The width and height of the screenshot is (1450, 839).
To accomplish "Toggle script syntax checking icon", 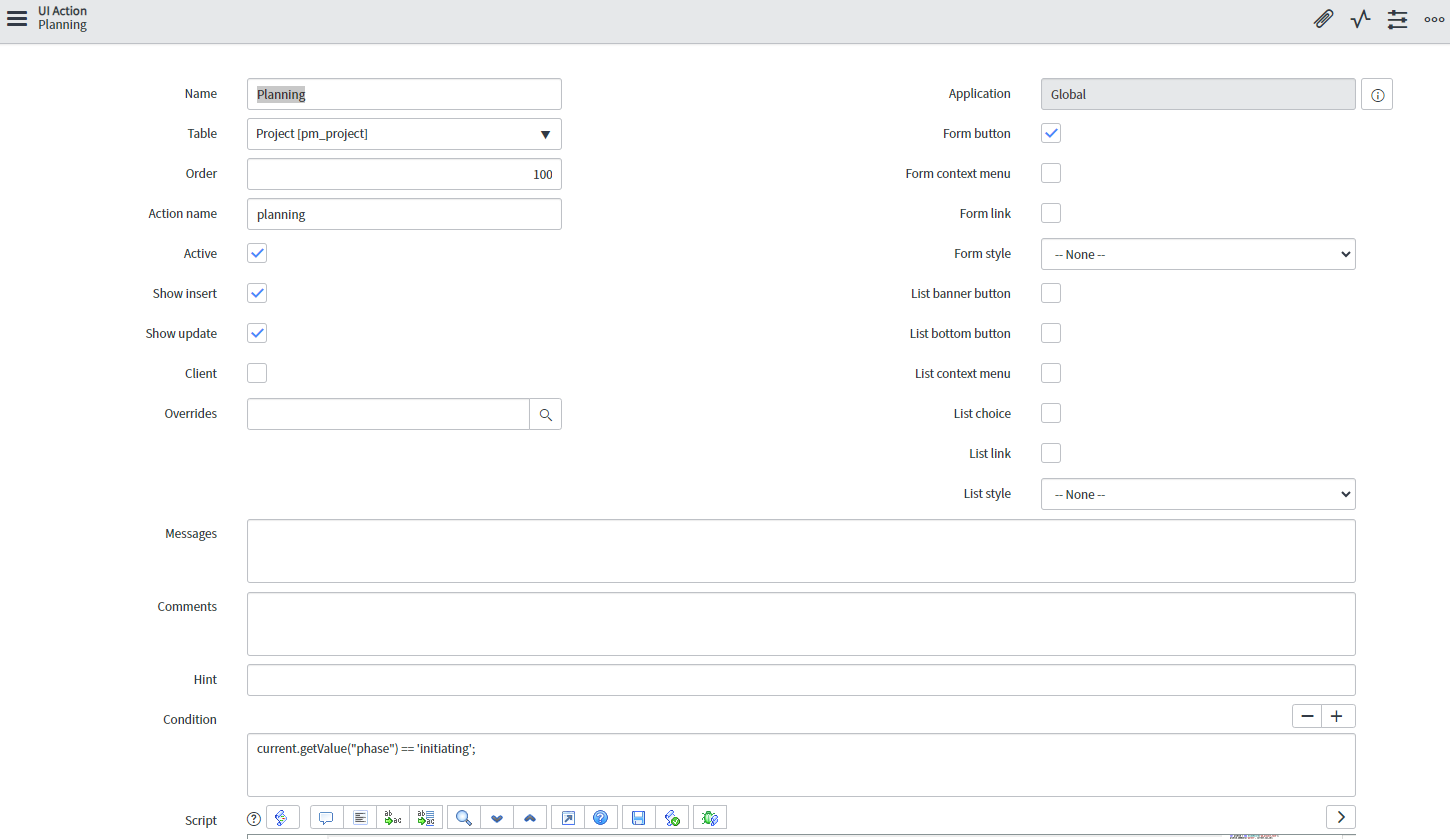I will [x=672, y=817].
